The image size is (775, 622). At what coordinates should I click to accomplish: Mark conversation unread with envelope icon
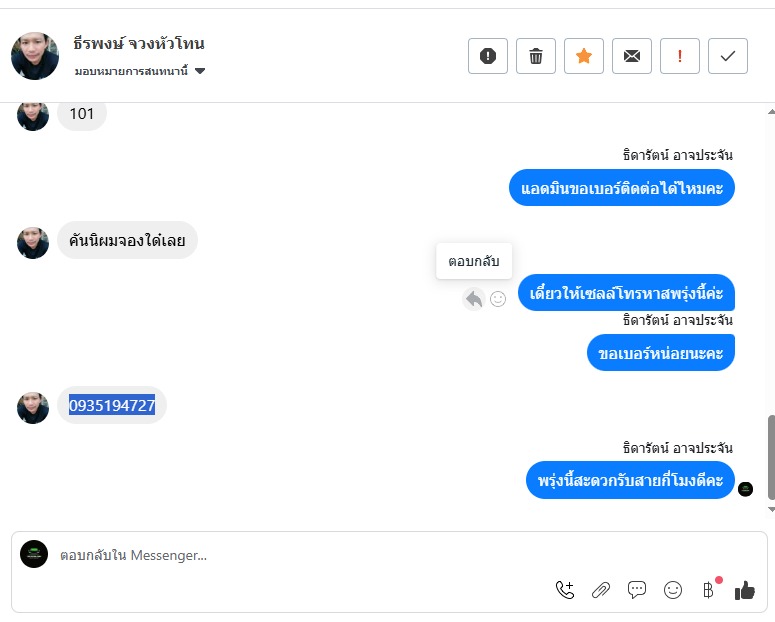coord(632,56)
